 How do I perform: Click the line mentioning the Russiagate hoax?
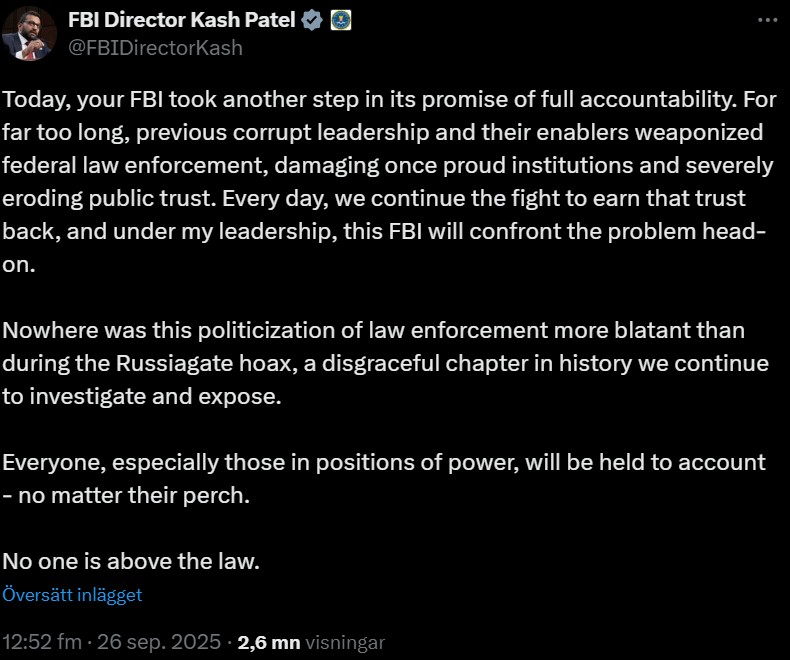[385, 364]
